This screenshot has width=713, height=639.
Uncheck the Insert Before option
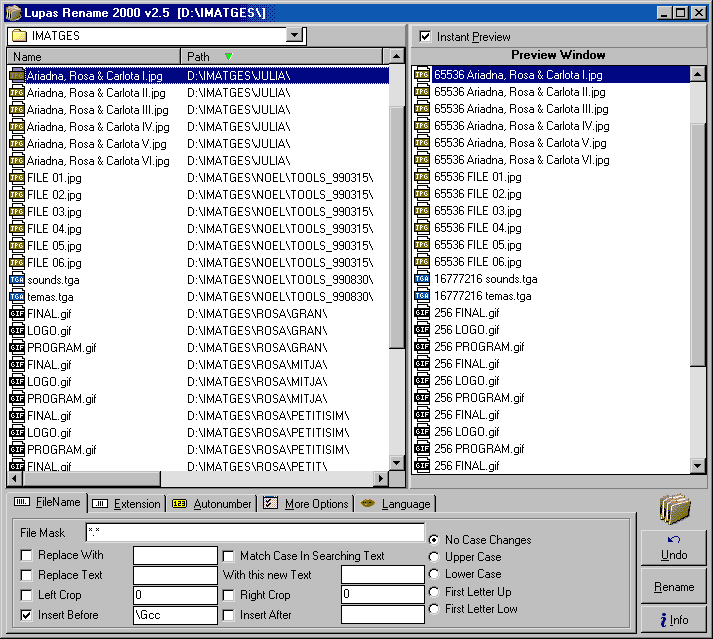27,615
